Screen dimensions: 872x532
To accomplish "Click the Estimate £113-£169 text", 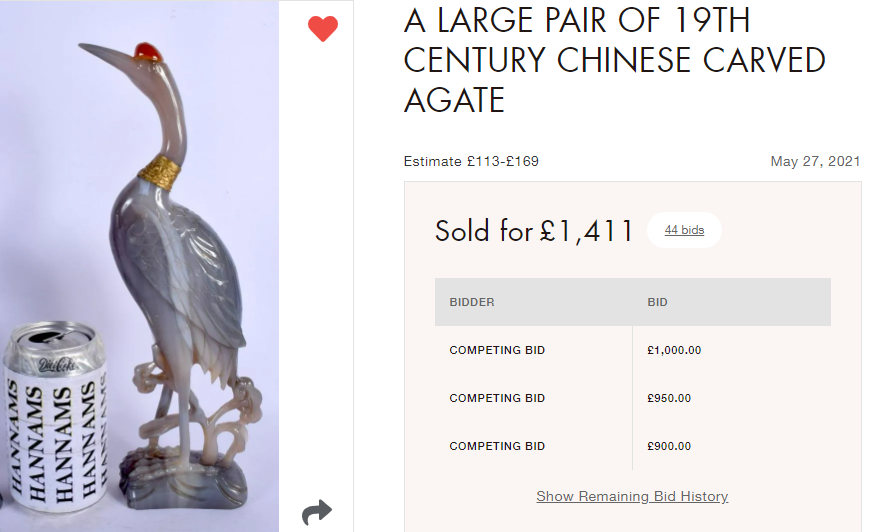I will [x=471, y=161].
